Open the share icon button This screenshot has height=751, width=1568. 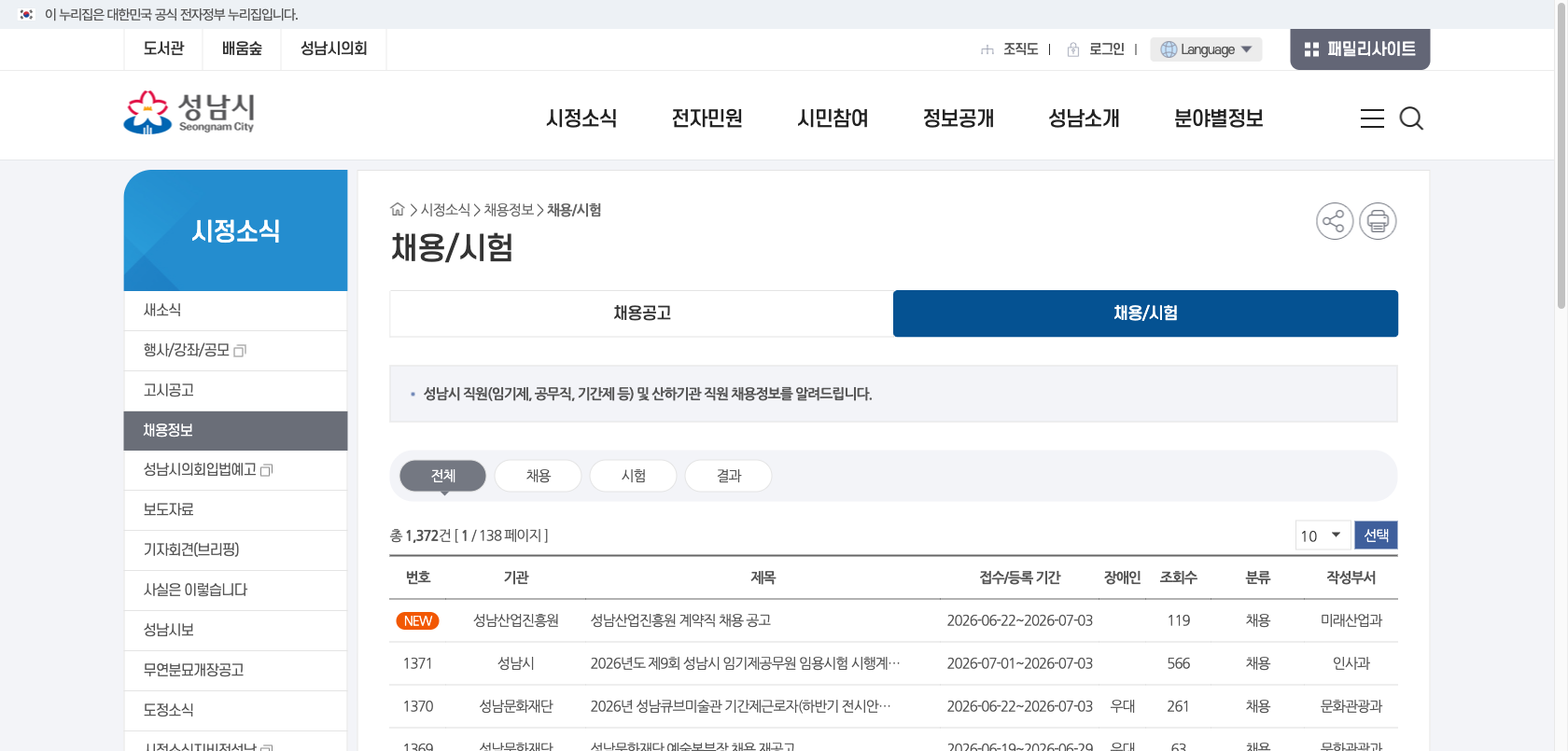(x=1335, y=221)
